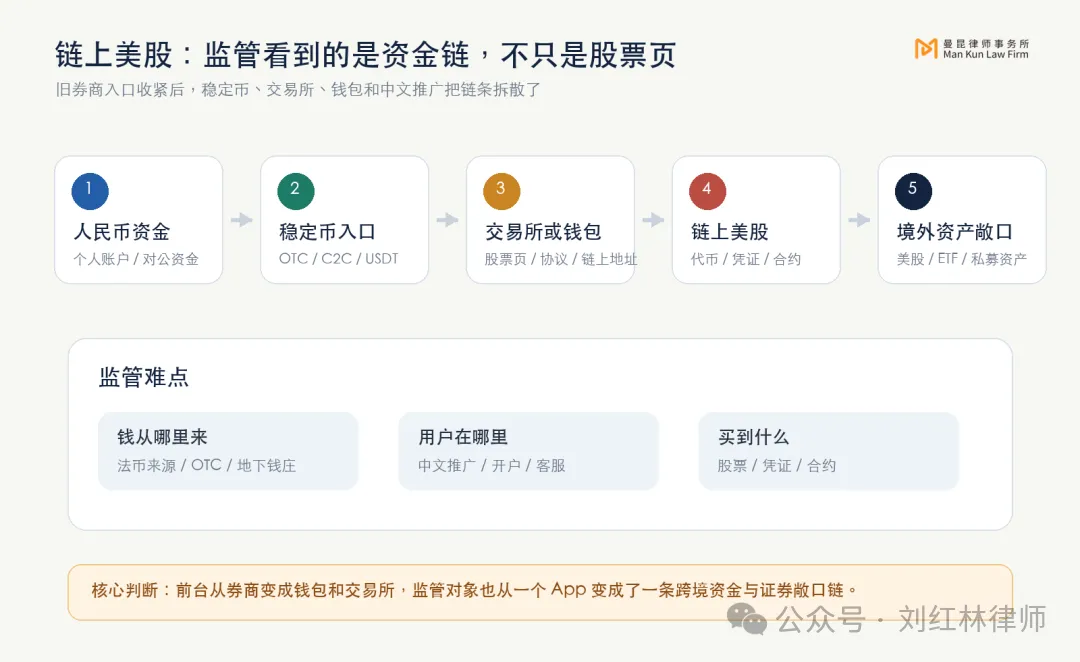This screenshot has height=662, width=1080.
Task: Choose the 买到什么 box
Action: [829, 451]
